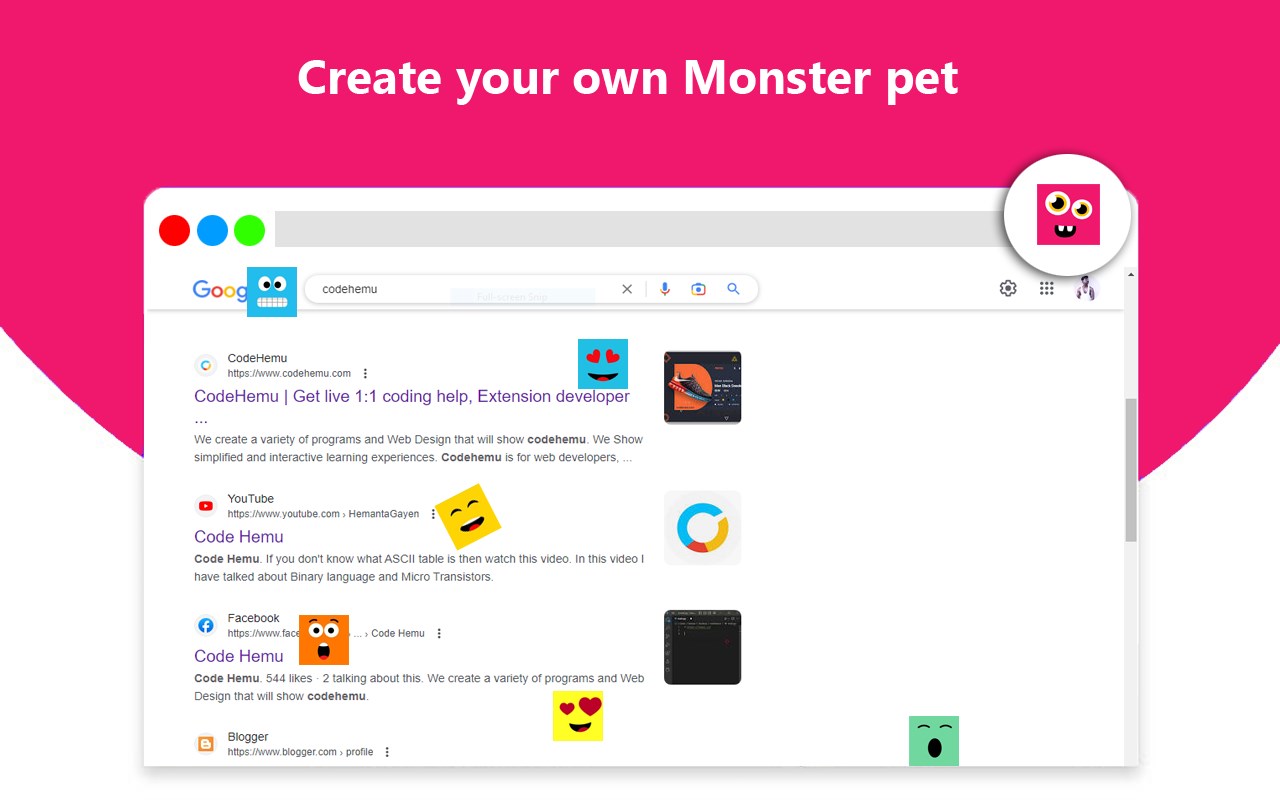Image resolution: width=1280 pixels, height=800 pixels.
Task: Click the page scroll bar thumb
Action: (1131, 470)
